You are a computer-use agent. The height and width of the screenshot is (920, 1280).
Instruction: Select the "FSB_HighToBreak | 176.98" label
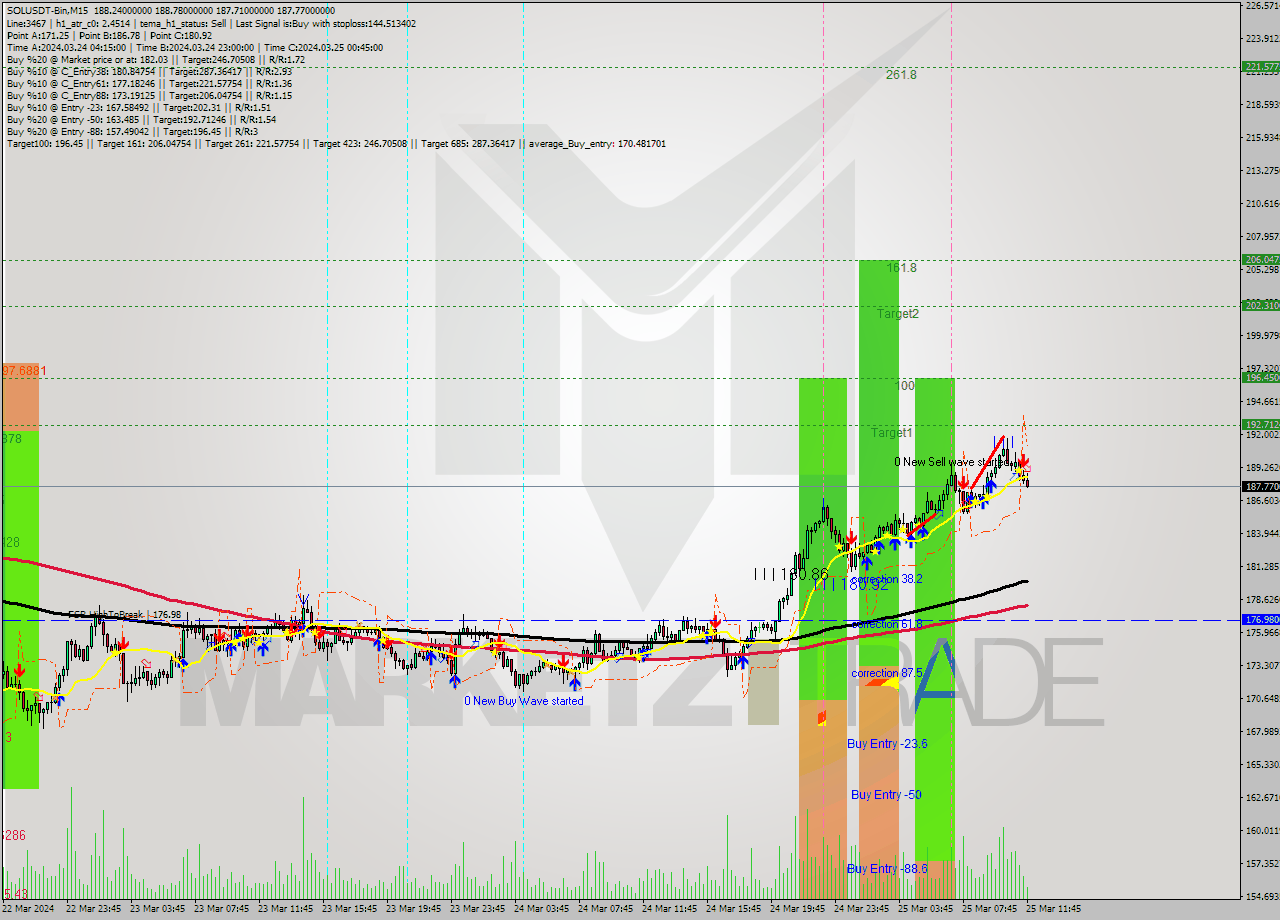(x=124, y=615)
